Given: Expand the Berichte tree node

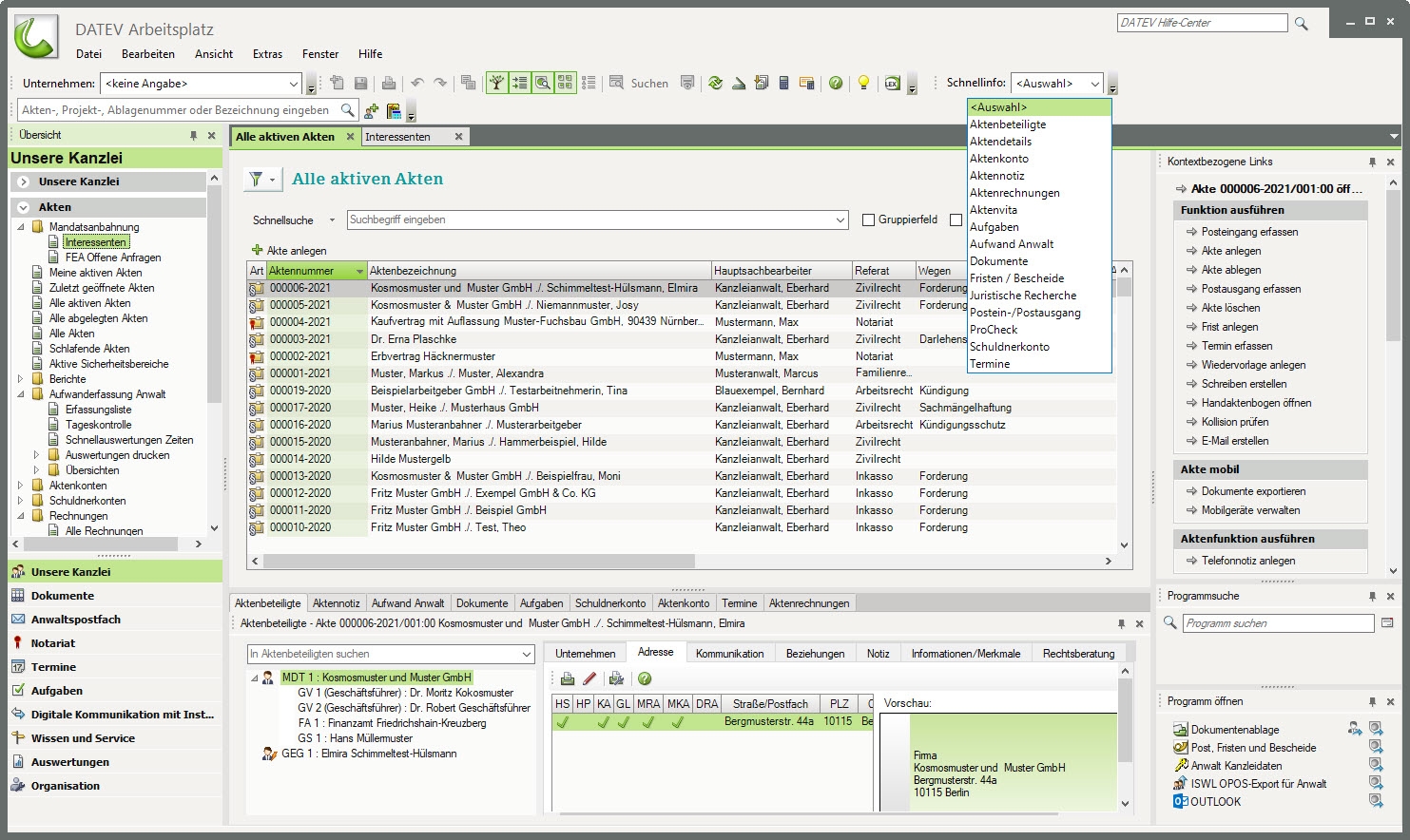Looking at the screenshot, I should 21,379.
